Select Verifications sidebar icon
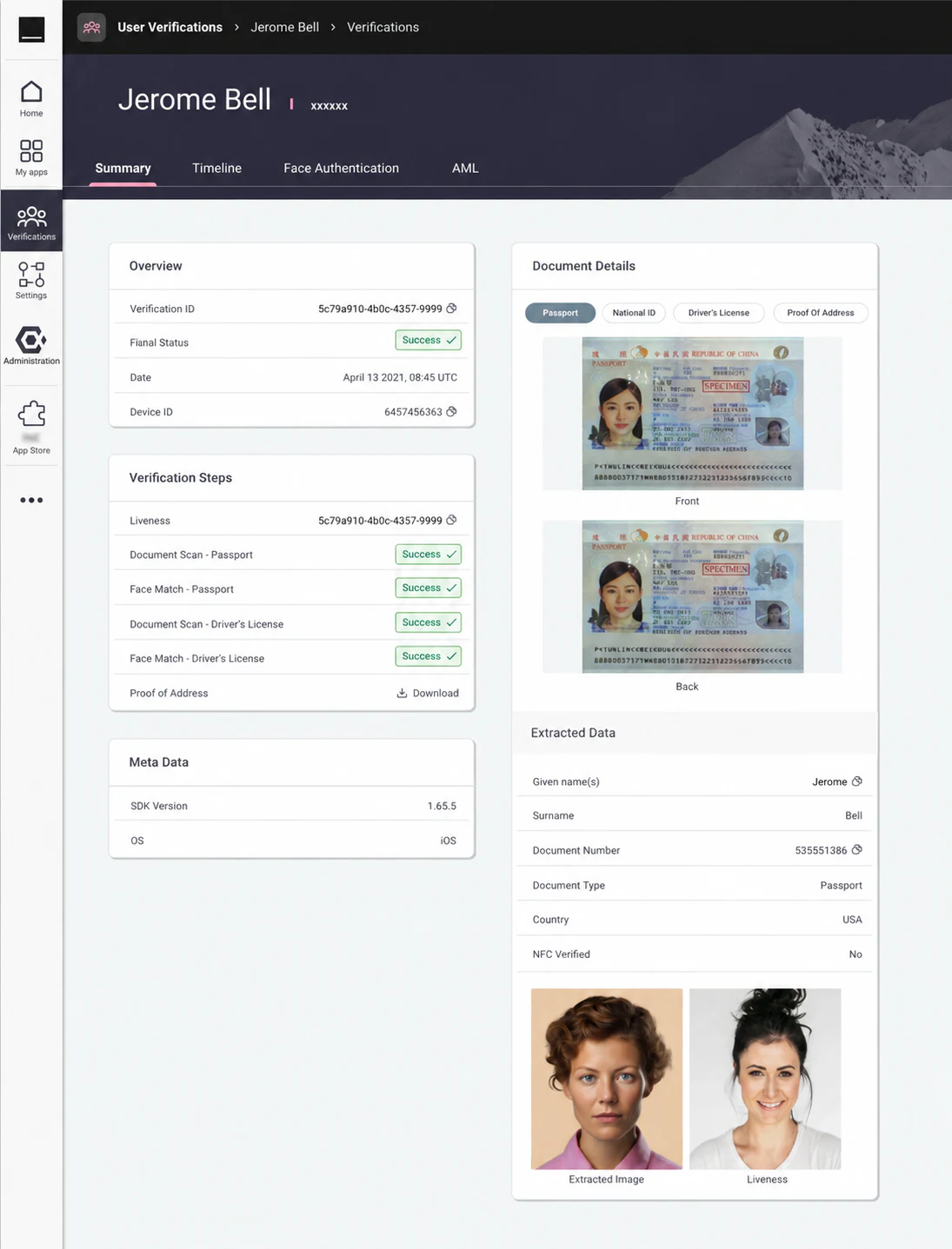Screen dimensions: 952x1249 pos(31,223)
